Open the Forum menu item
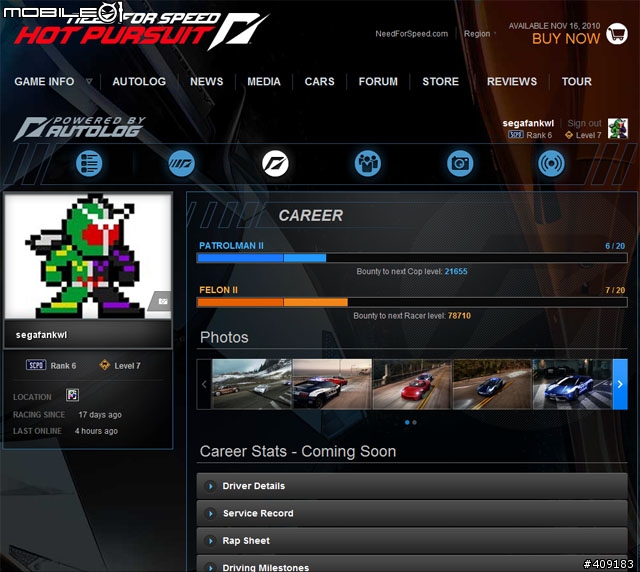The width and height of the screenshot is (640, 572). click(x=378, y=81)
